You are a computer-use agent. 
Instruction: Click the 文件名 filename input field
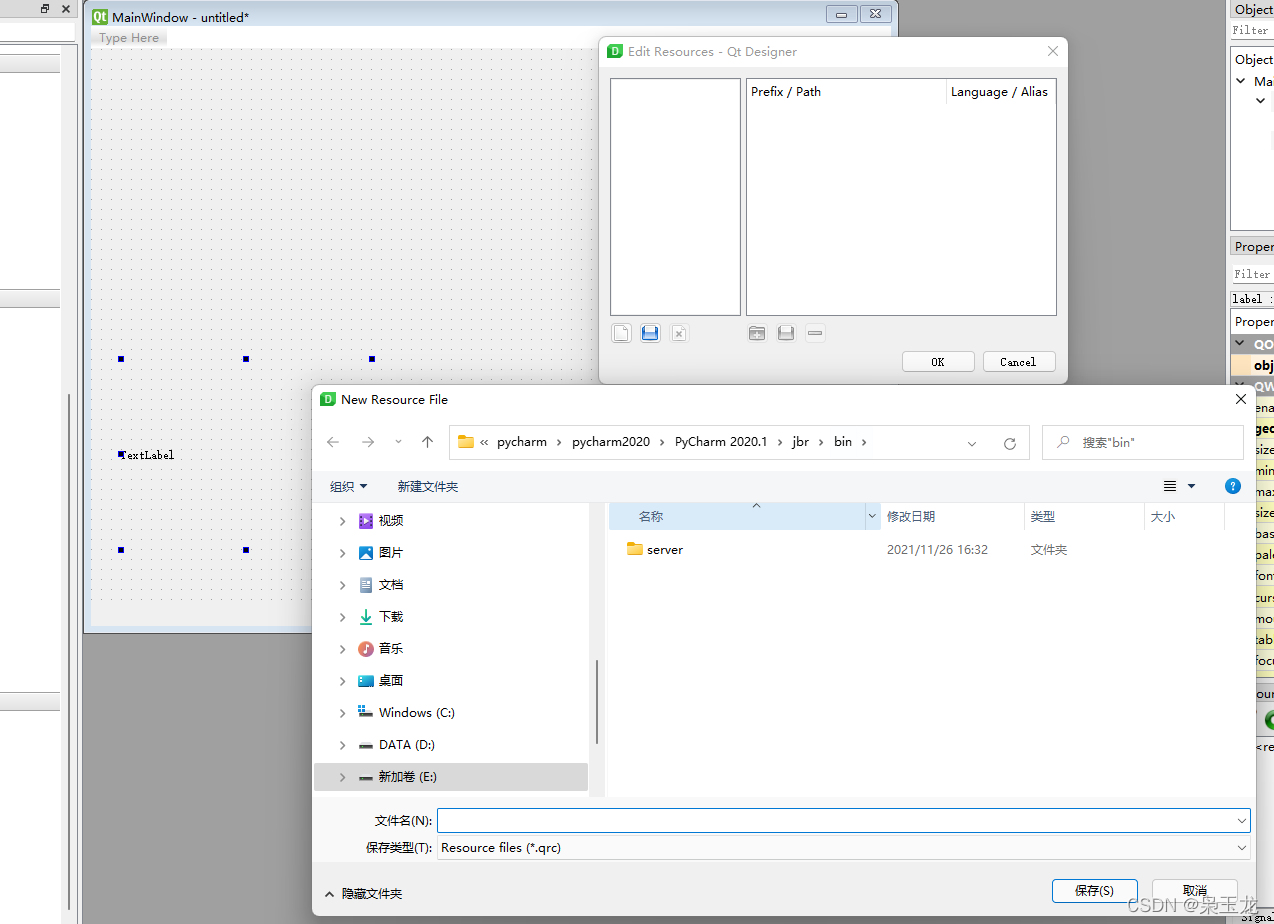coord(844,820)
